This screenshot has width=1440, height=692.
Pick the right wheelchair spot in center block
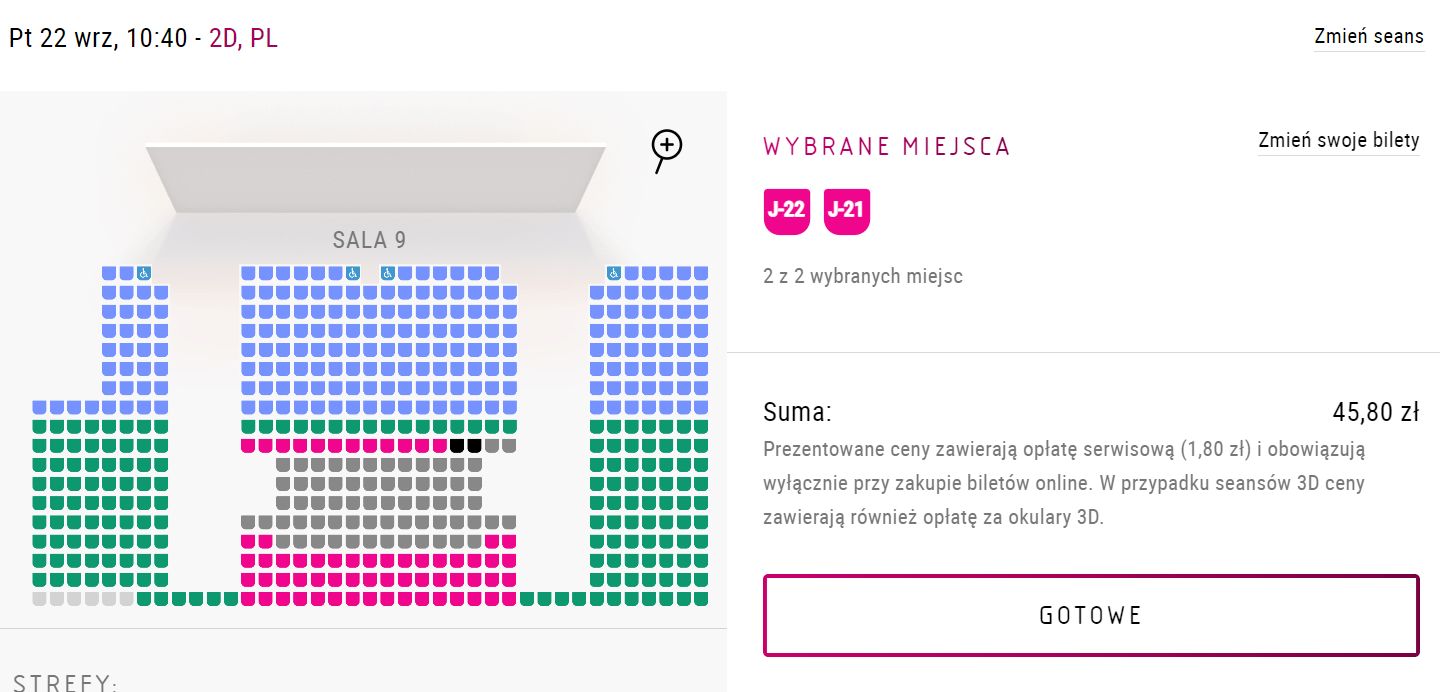click(387, 273)
